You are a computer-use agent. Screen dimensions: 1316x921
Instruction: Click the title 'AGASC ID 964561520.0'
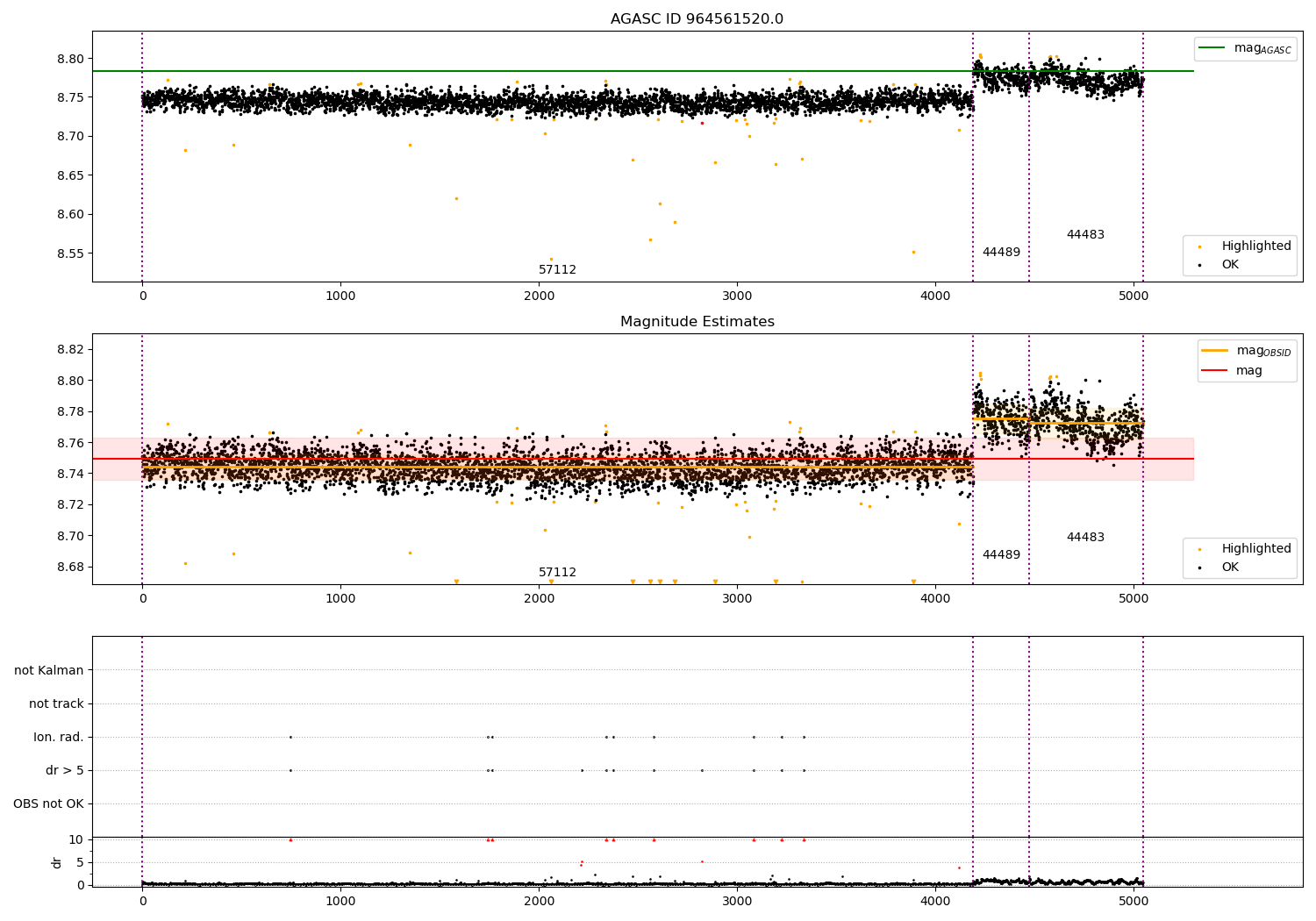(697, 19)
